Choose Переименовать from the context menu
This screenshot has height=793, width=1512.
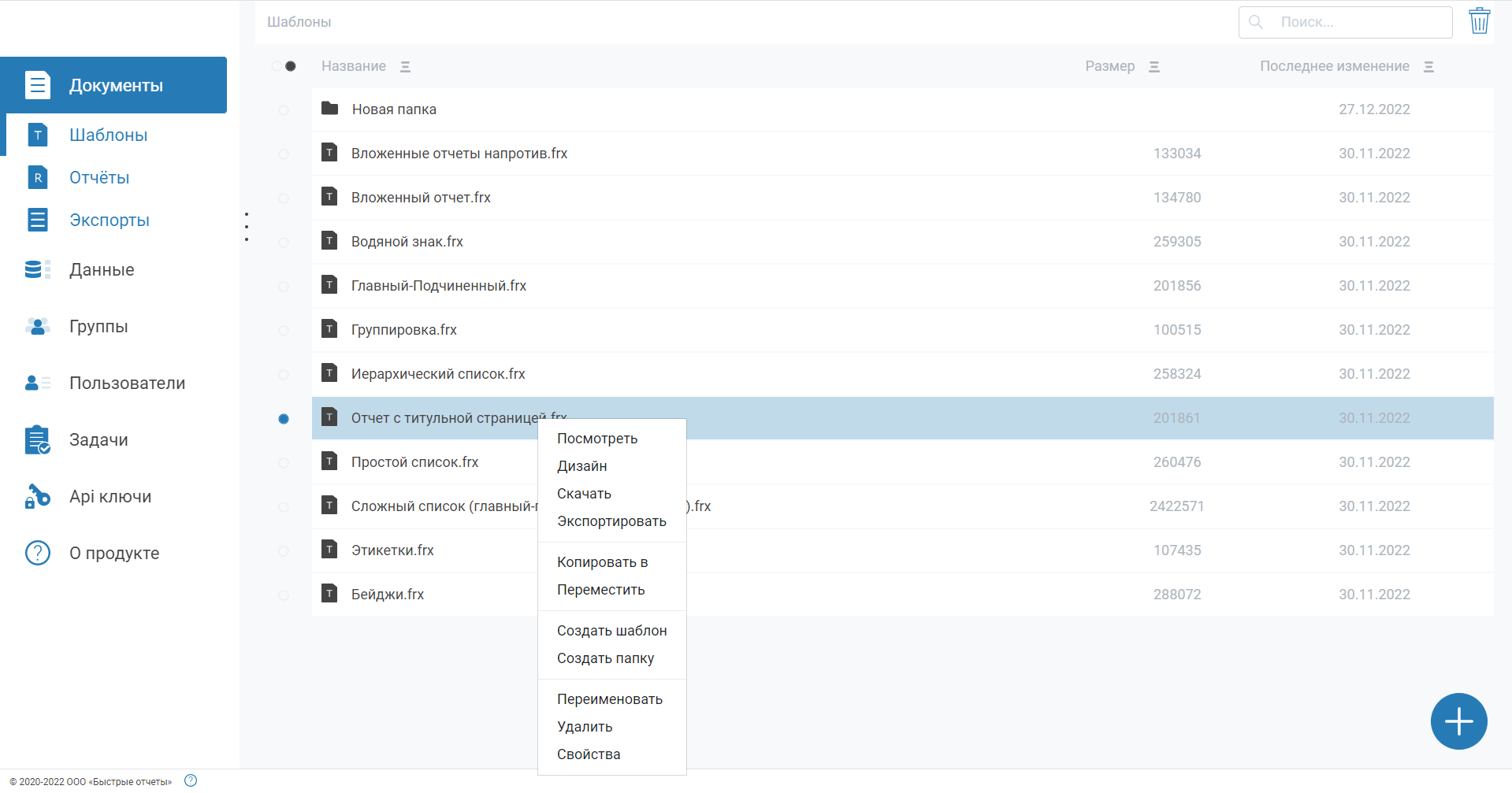pos(610,699)
